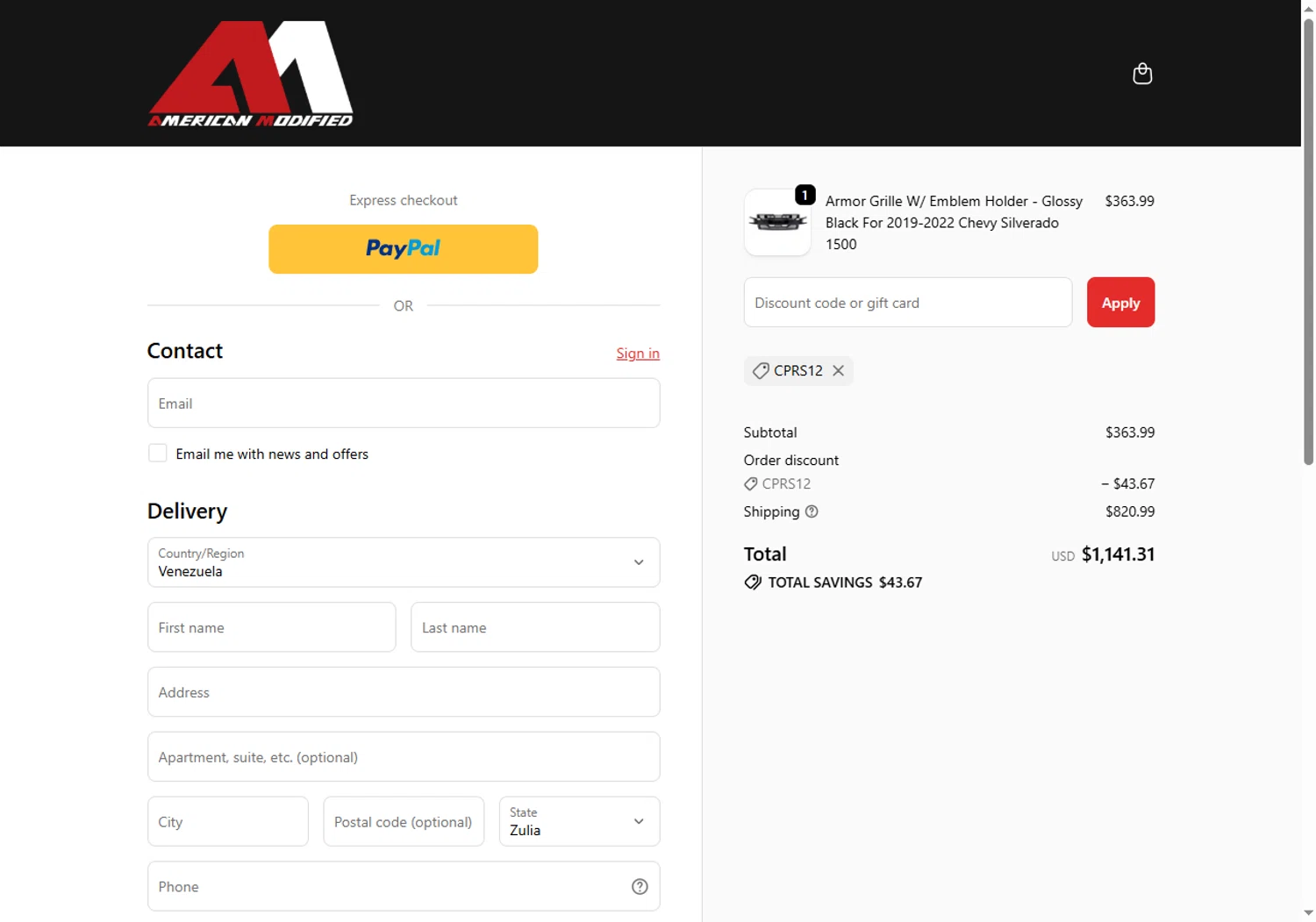
Task: Focus the Apartment, suite field
Action: point(404,757)
